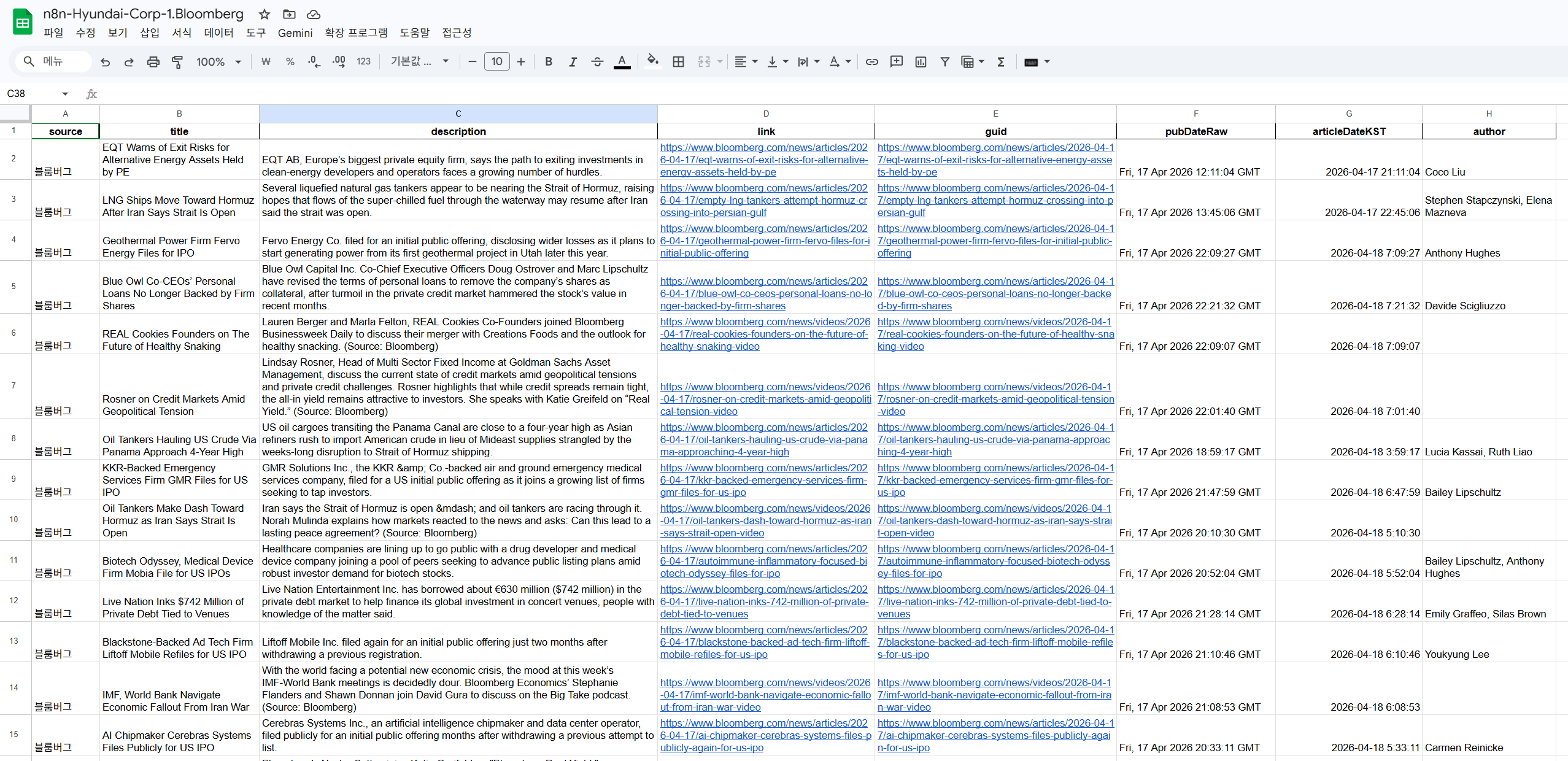Redo the last action
Viewport: 1568px width, 761px height.
pyautogui.click(x=129, y=61)
